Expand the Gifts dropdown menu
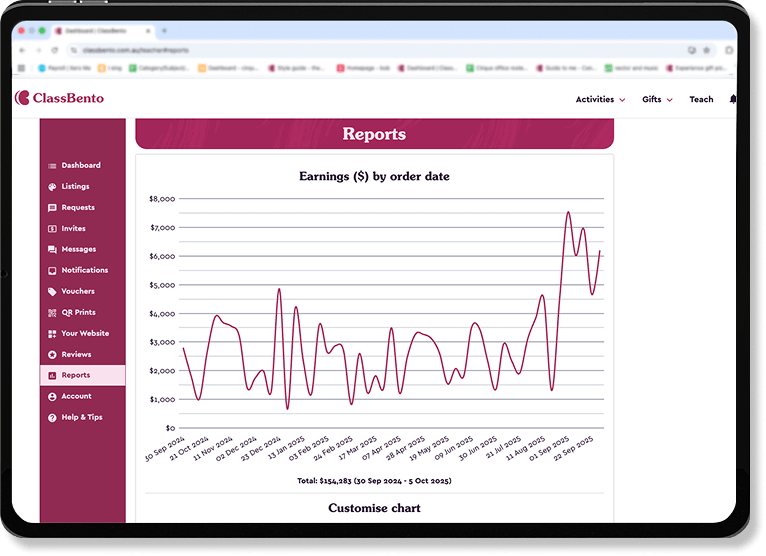The width and height of the screenshot is (766, 556). tap(657, 100)
